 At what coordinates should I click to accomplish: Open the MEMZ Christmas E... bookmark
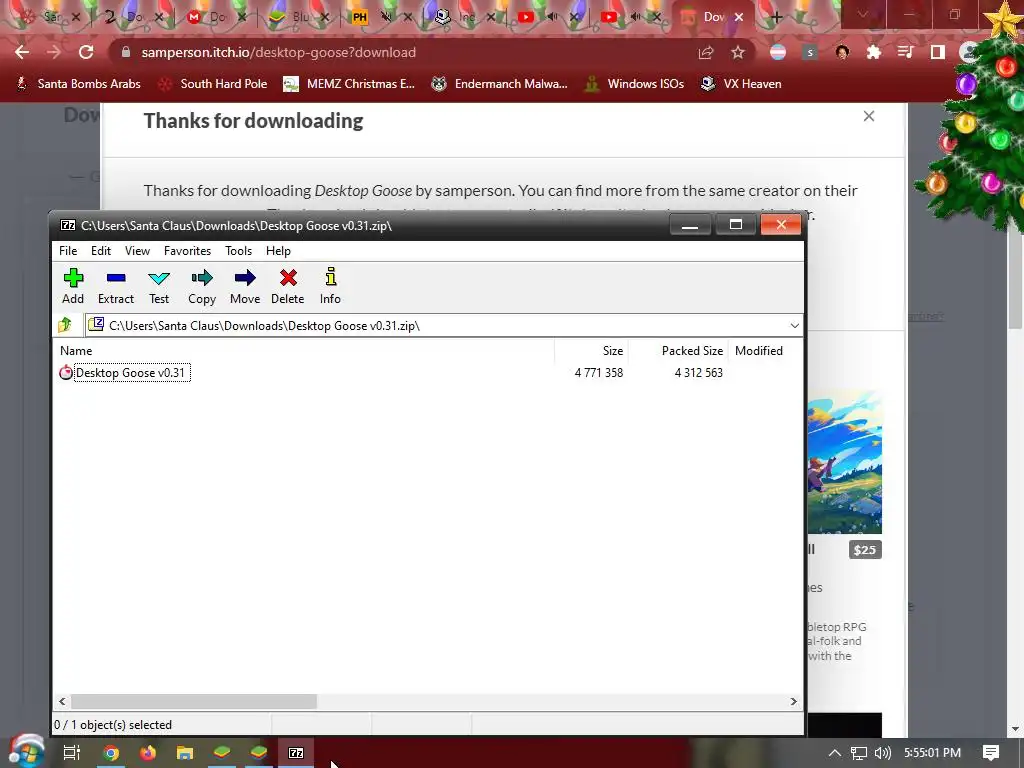(349, 84)
